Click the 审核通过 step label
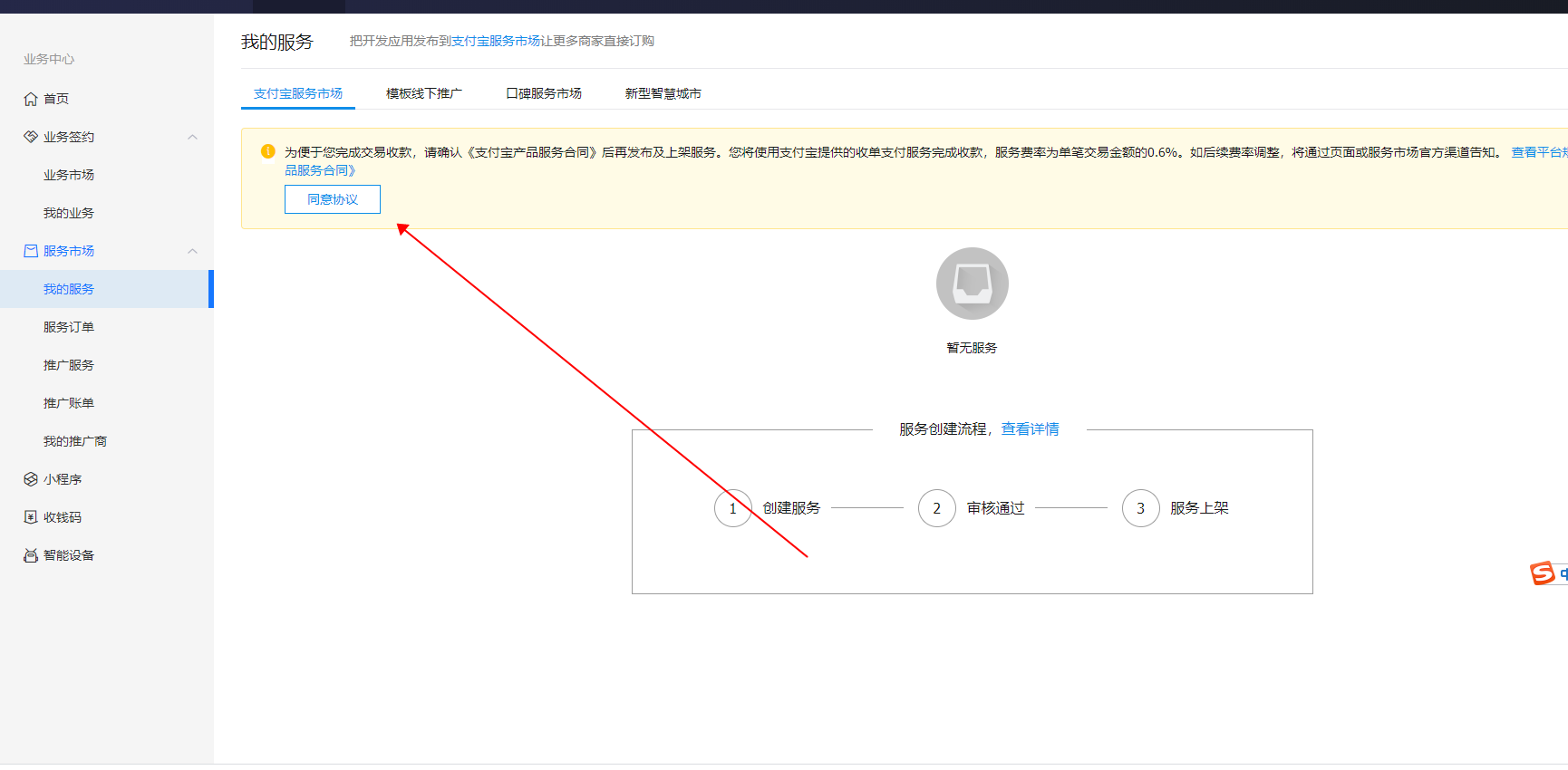The height and width of the screenshot is (770, 1568). pos(995,508)
